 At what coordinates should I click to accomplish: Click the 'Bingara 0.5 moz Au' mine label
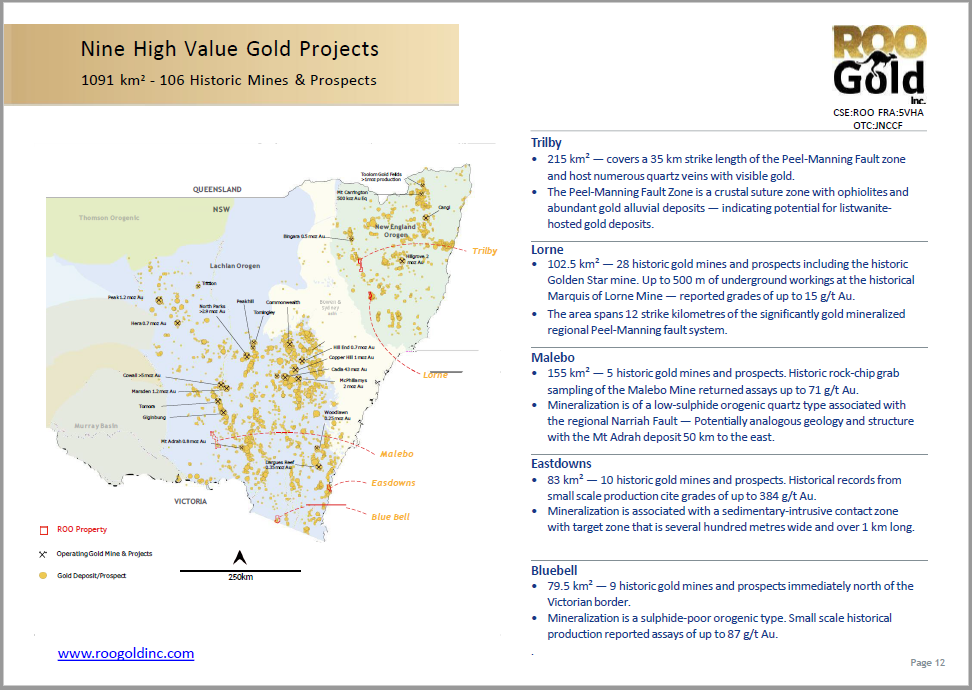click(x=304, y=237)
